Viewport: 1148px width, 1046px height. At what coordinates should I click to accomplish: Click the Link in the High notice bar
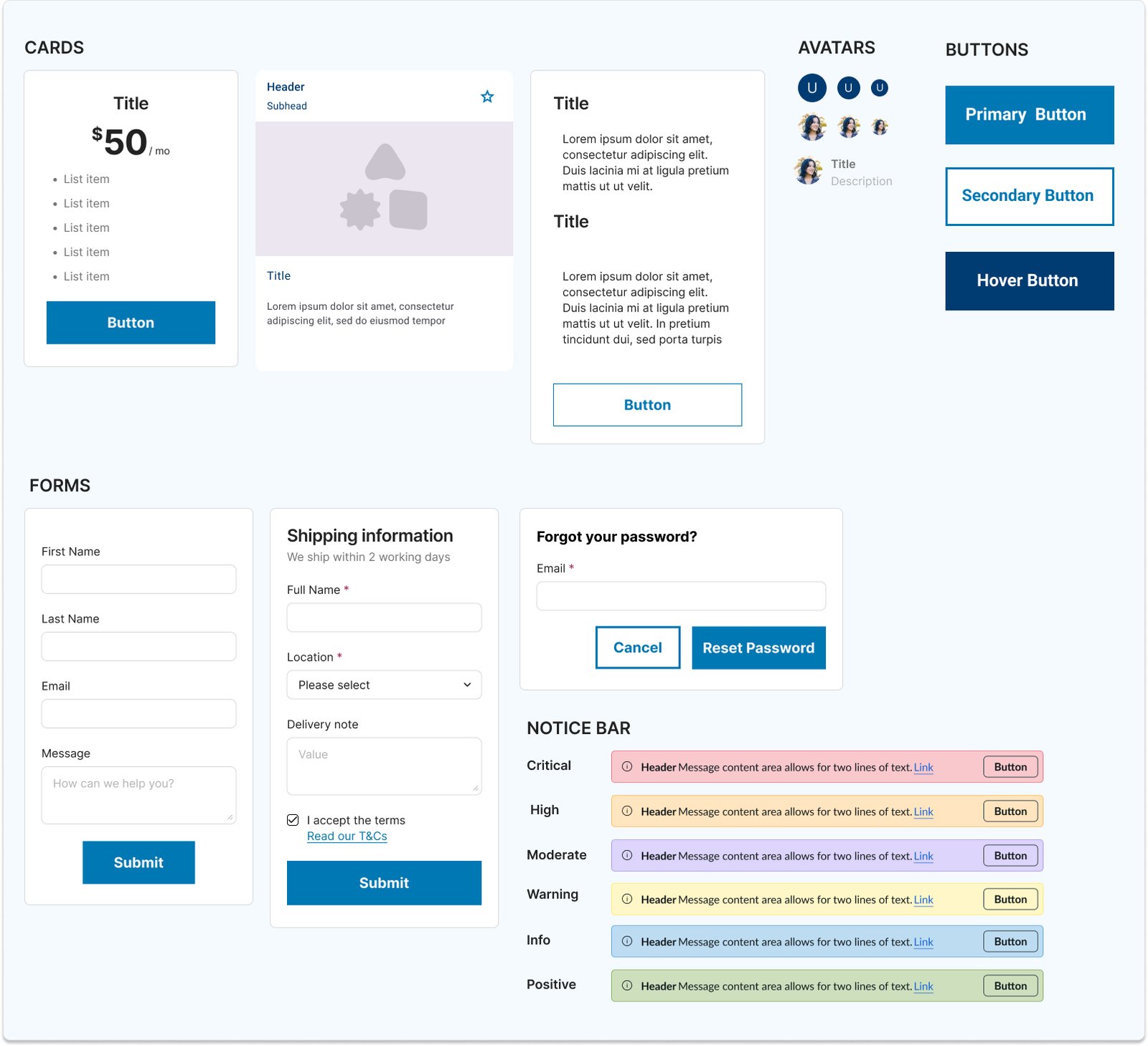pyautogui.click(x=923, y=811)
